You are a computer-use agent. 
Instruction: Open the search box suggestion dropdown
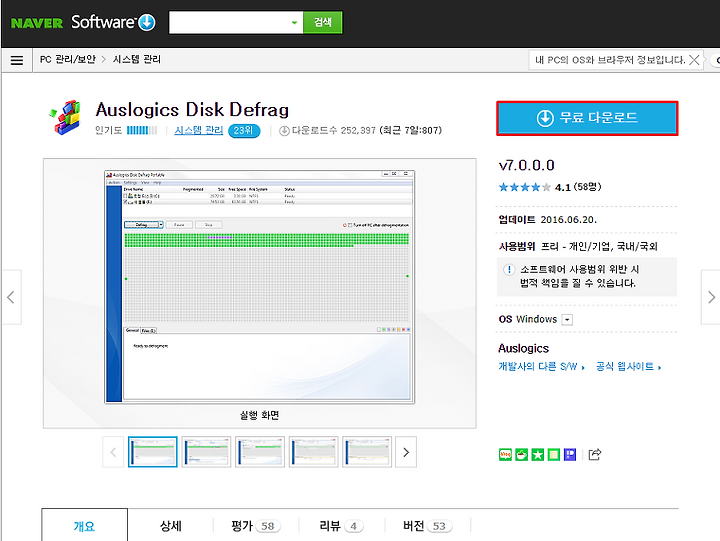coord(294,23)
